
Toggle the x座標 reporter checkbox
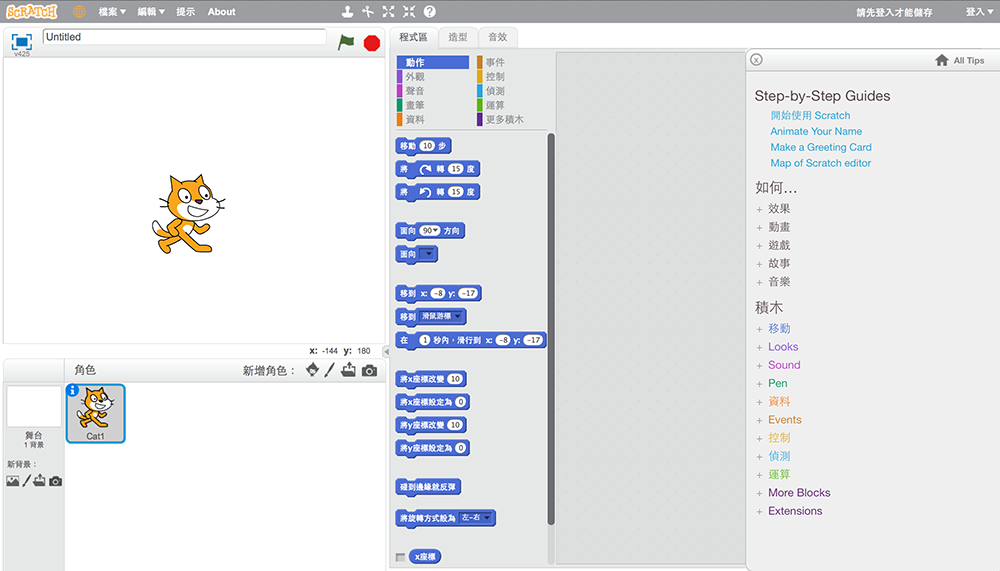click(x=401, y=557)
